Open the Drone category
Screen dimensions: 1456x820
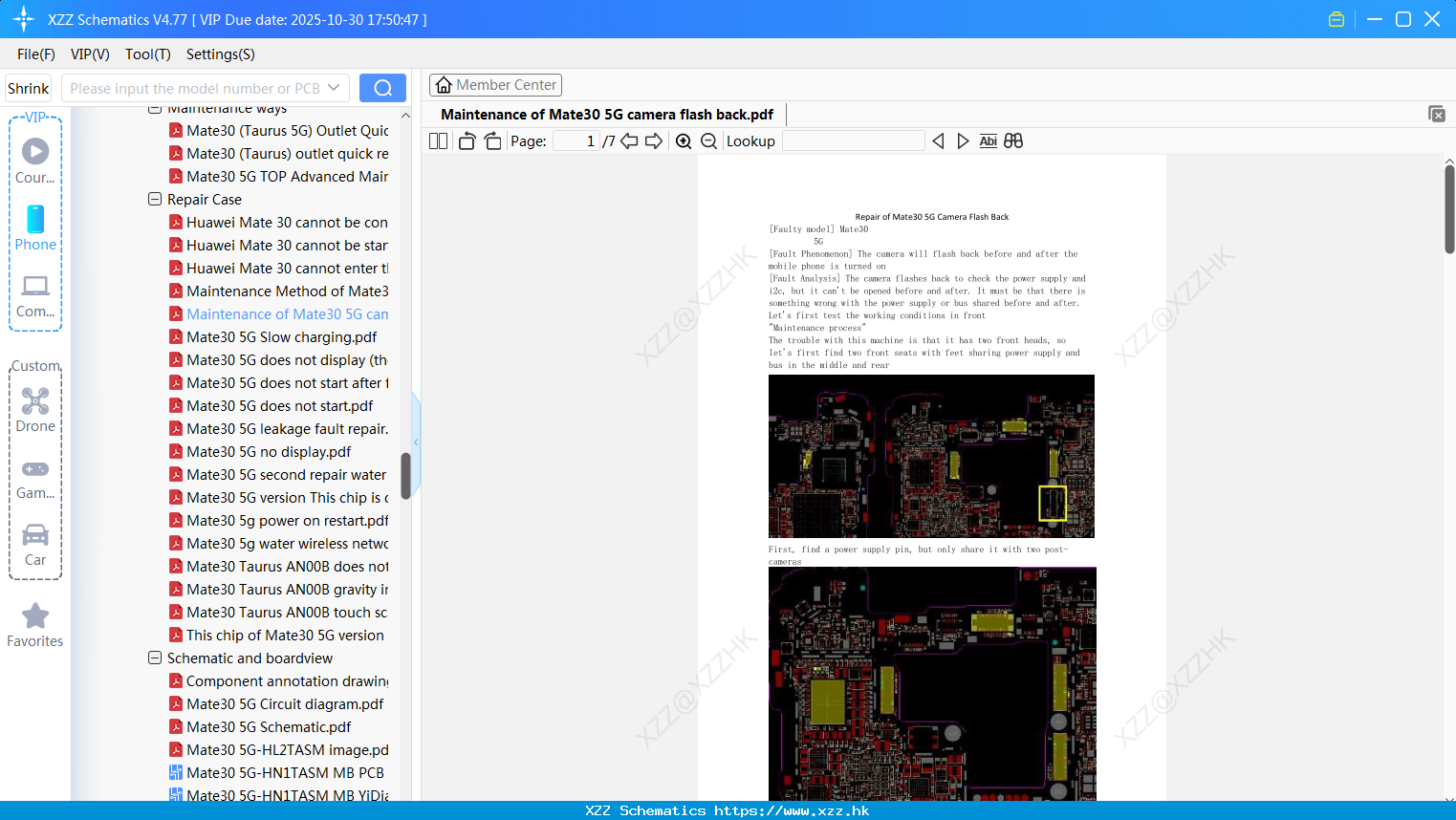pos(35,410)
